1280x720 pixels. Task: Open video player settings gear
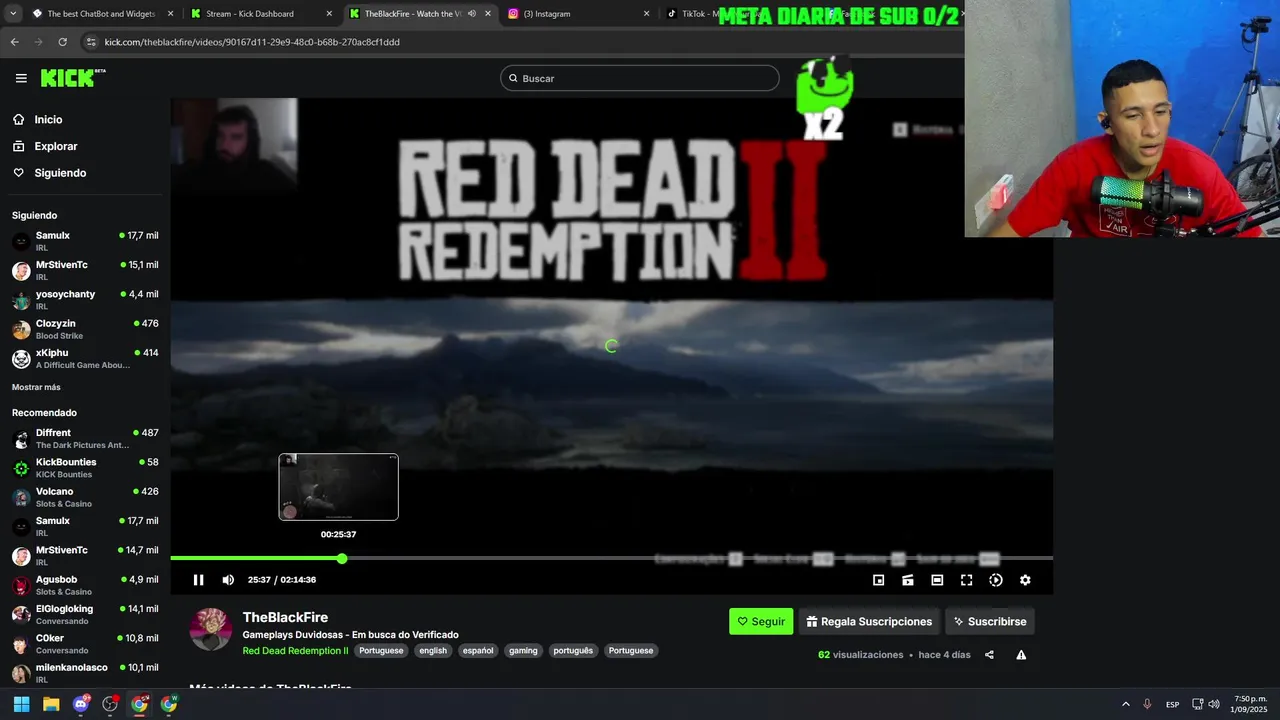tap(1025, 580)
